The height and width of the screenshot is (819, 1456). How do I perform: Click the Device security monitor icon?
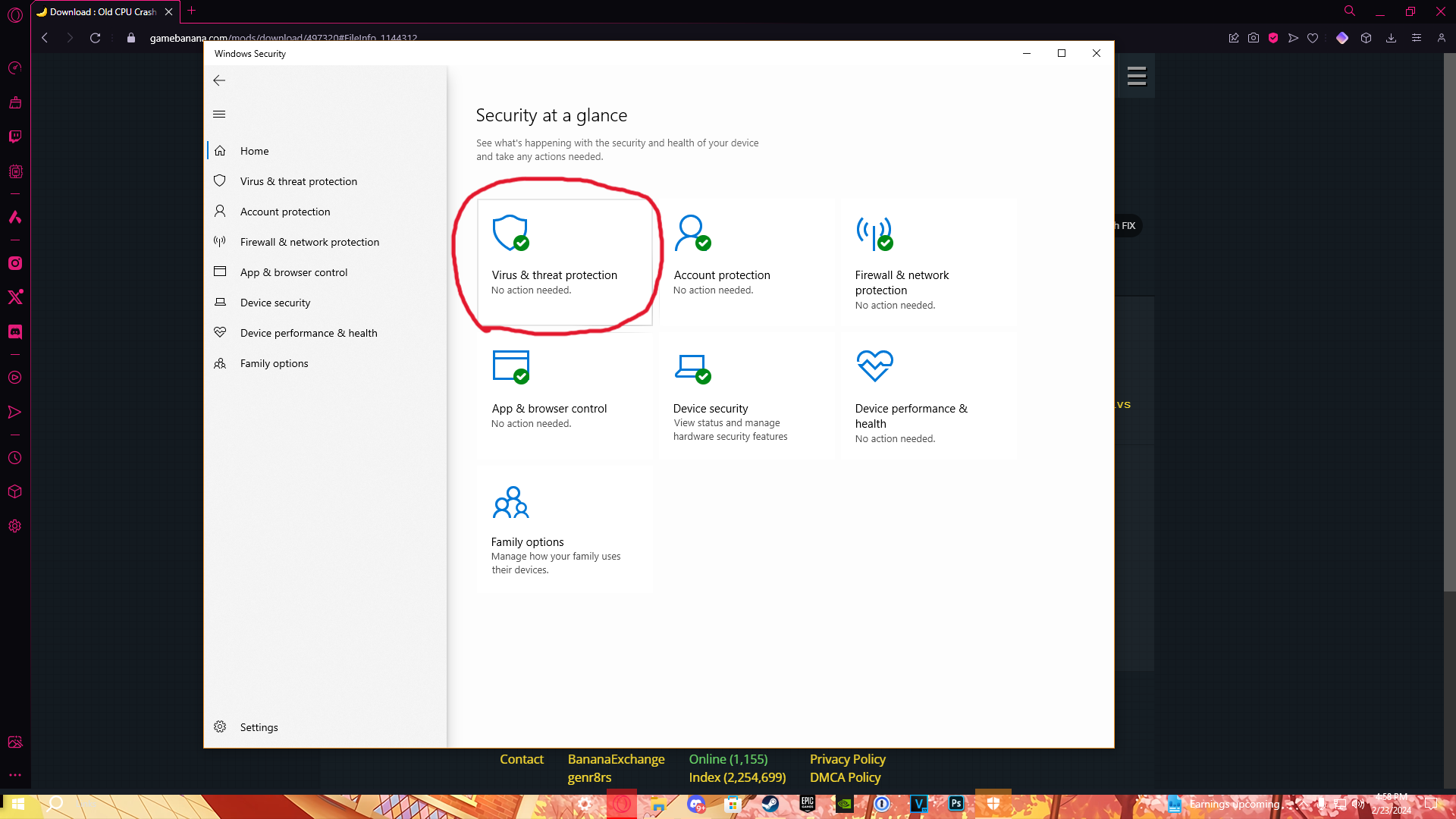pyautogui.click(x=693, y=365)
